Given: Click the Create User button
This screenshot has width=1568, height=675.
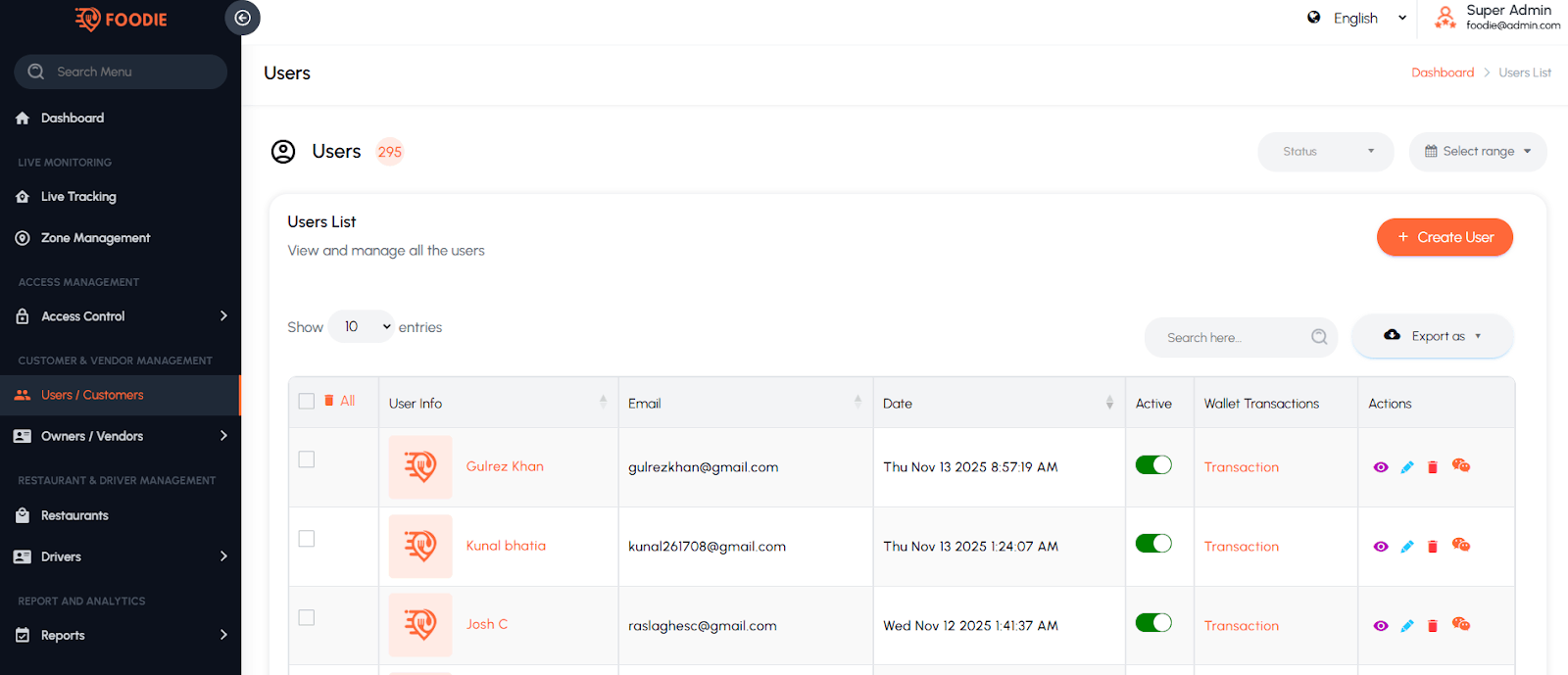Looking at the screenshot, I should 1445,237.
